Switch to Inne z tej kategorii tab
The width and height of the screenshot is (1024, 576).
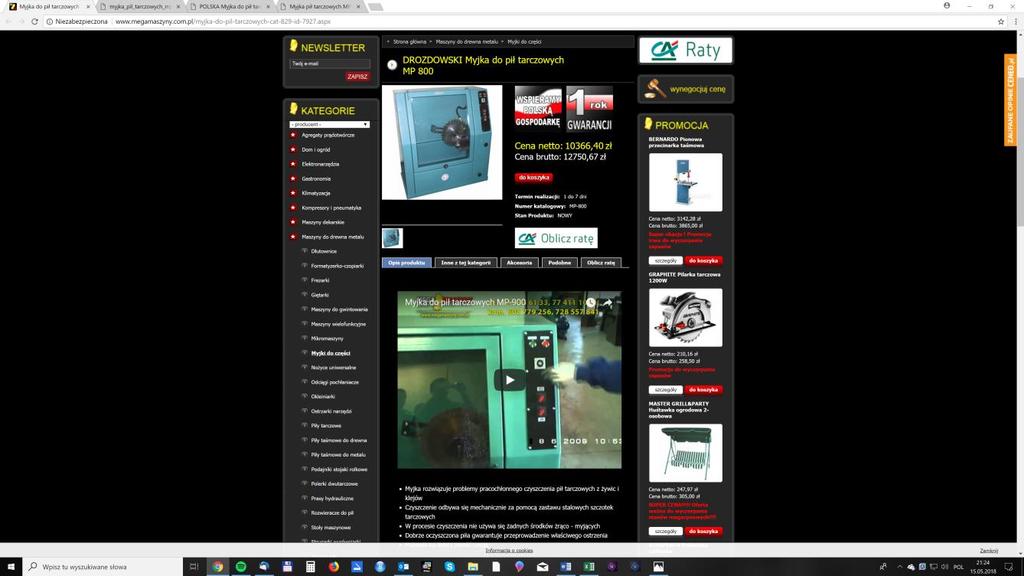(x=466, y=263)
